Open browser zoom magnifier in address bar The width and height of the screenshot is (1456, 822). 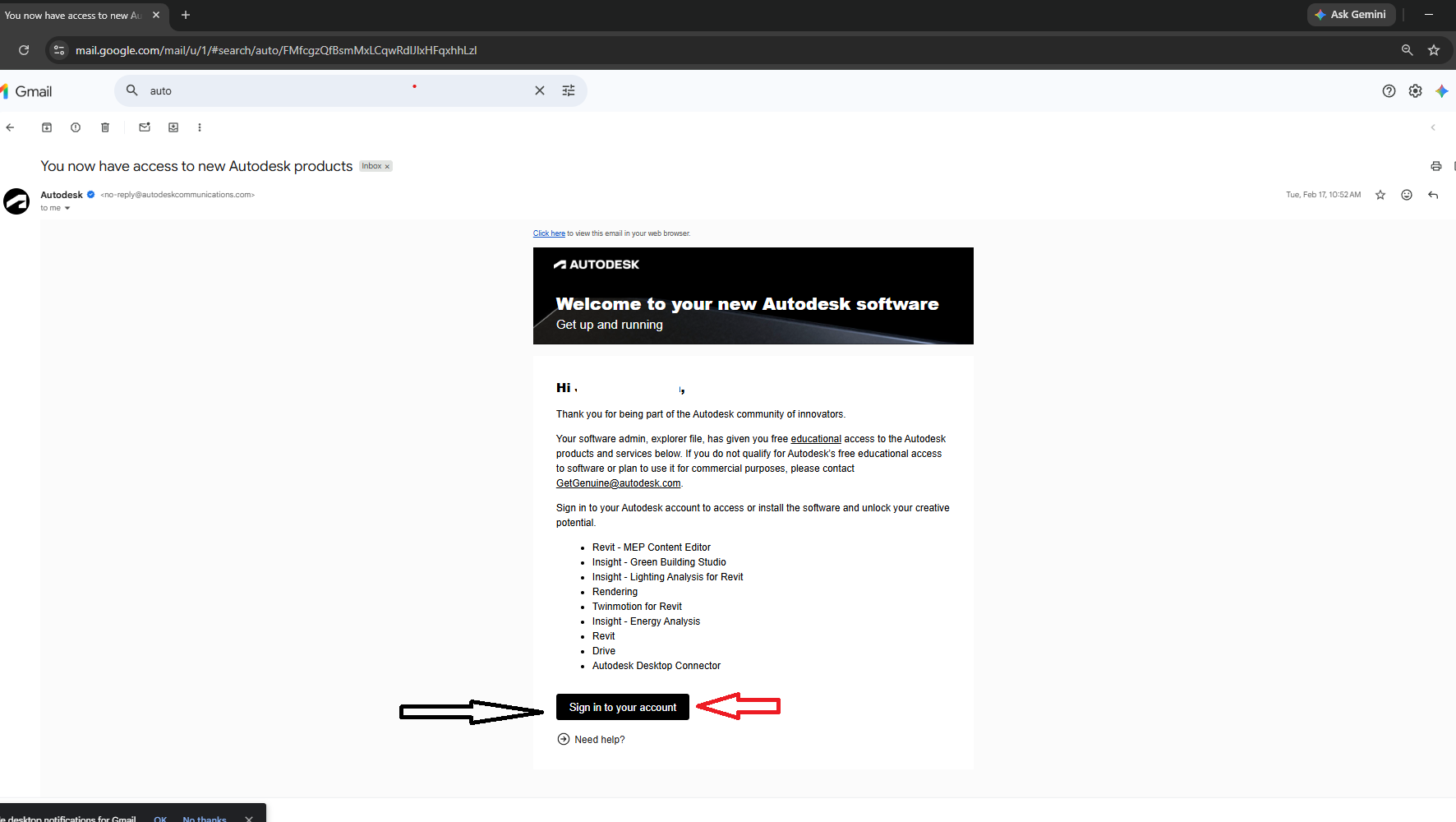[1407, 50]
